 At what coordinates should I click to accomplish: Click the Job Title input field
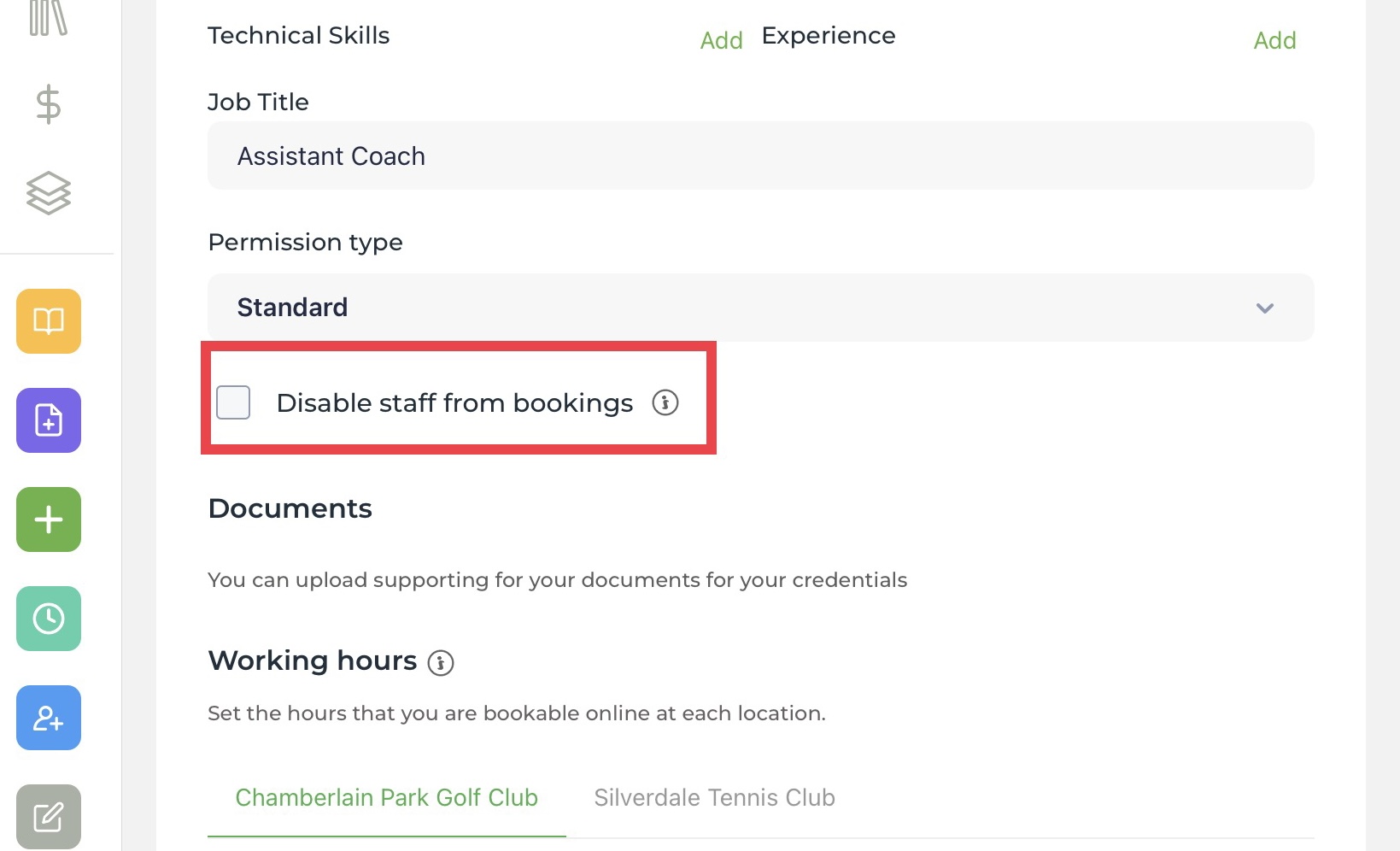point(760,156)
